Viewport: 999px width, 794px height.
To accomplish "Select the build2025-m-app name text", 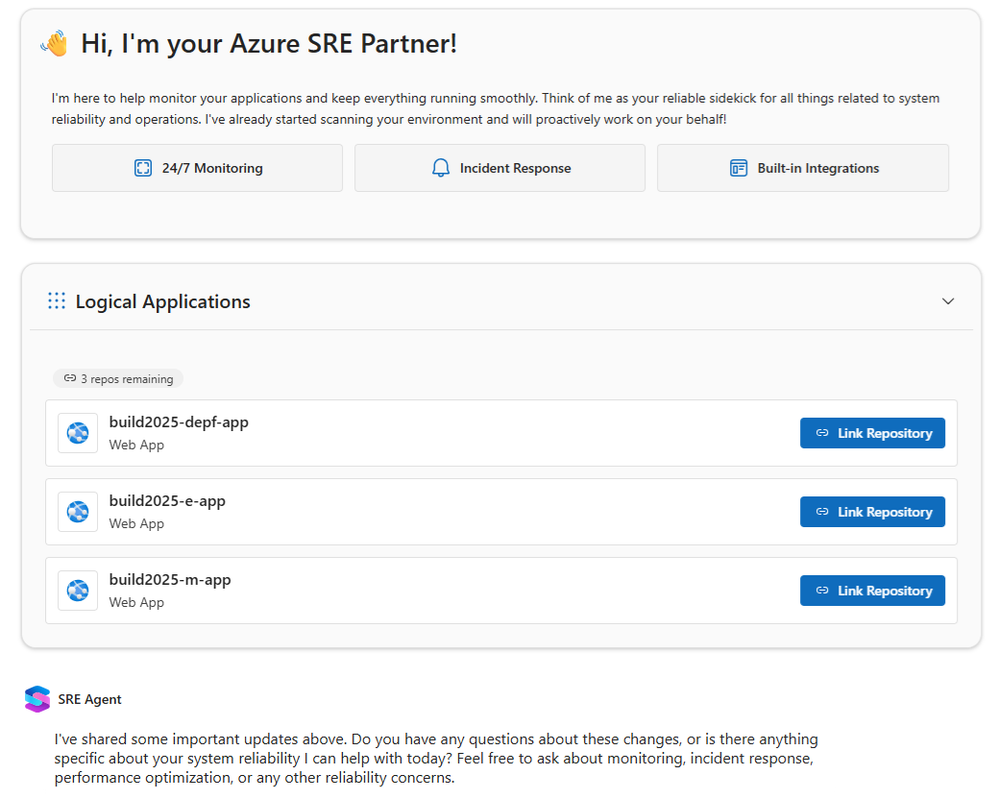I will point(170,580).
